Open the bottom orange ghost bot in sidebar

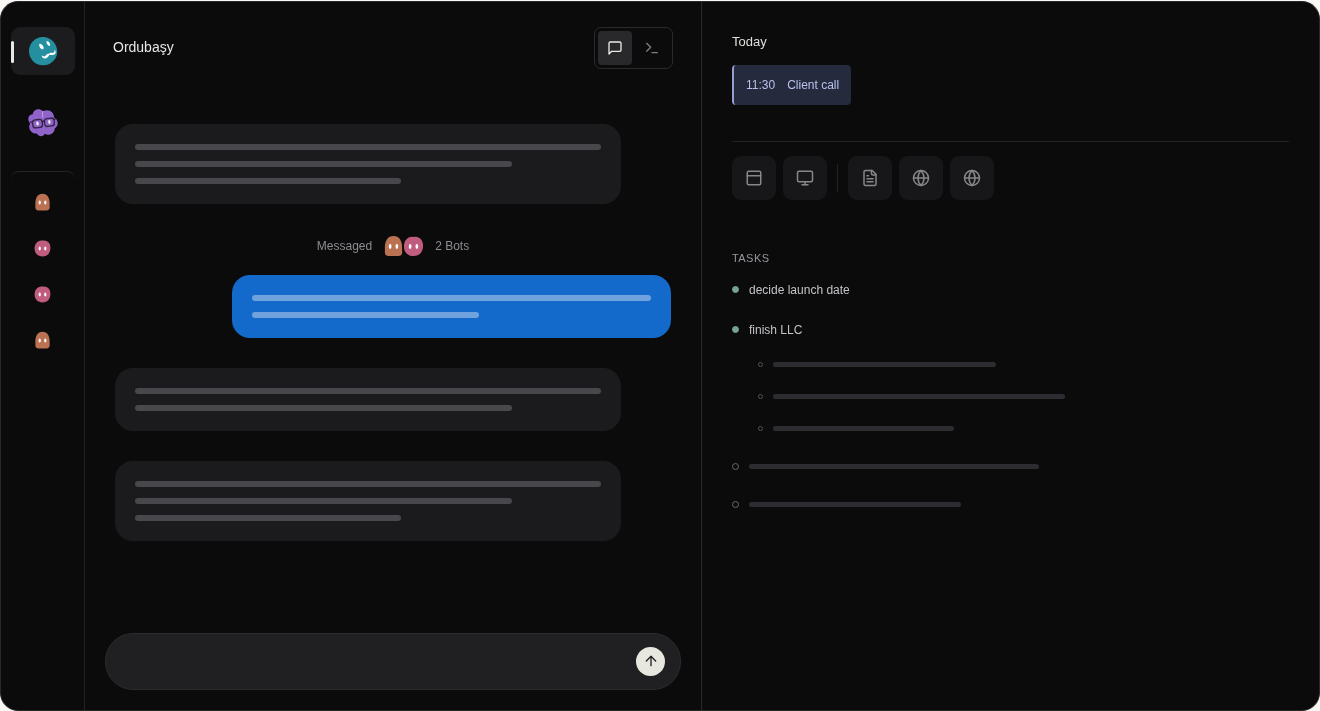[42, 340]
